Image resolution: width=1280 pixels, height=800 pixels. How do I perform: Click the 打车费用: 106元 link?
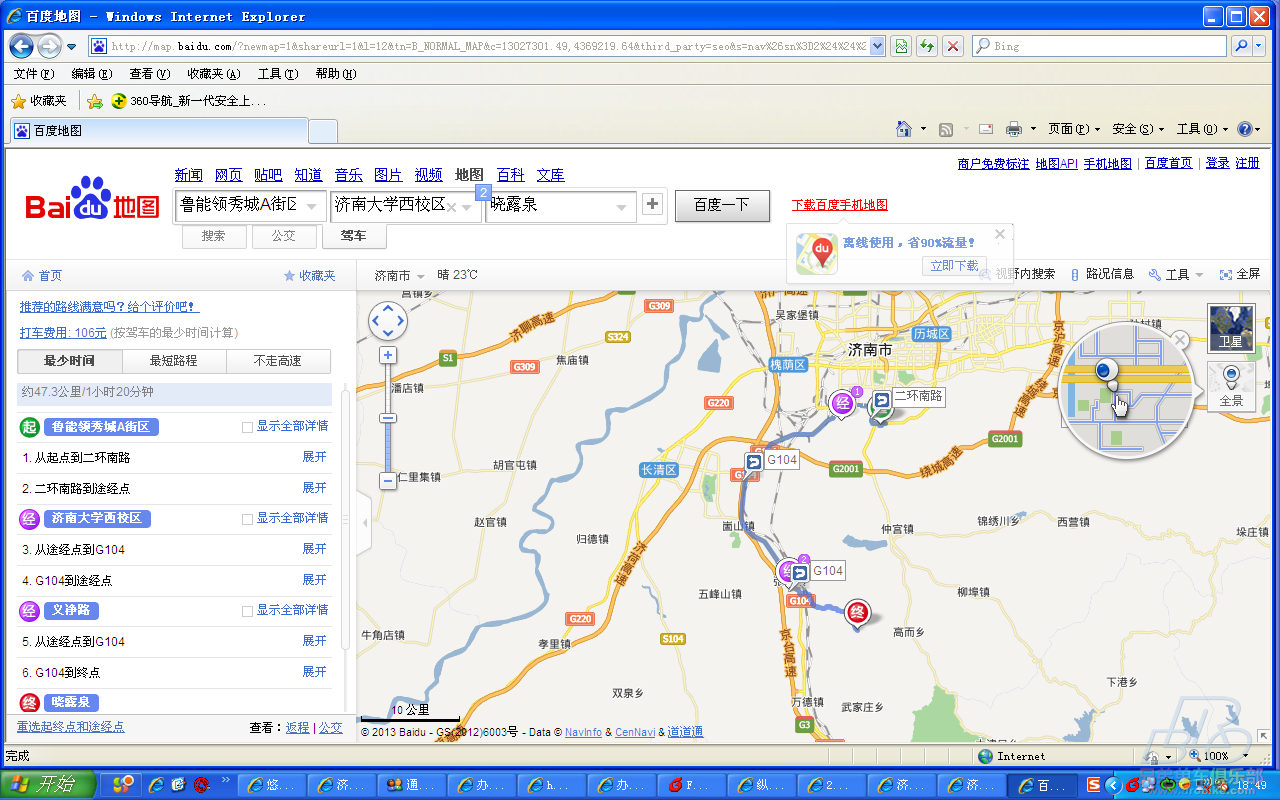[x=63, y=333]
